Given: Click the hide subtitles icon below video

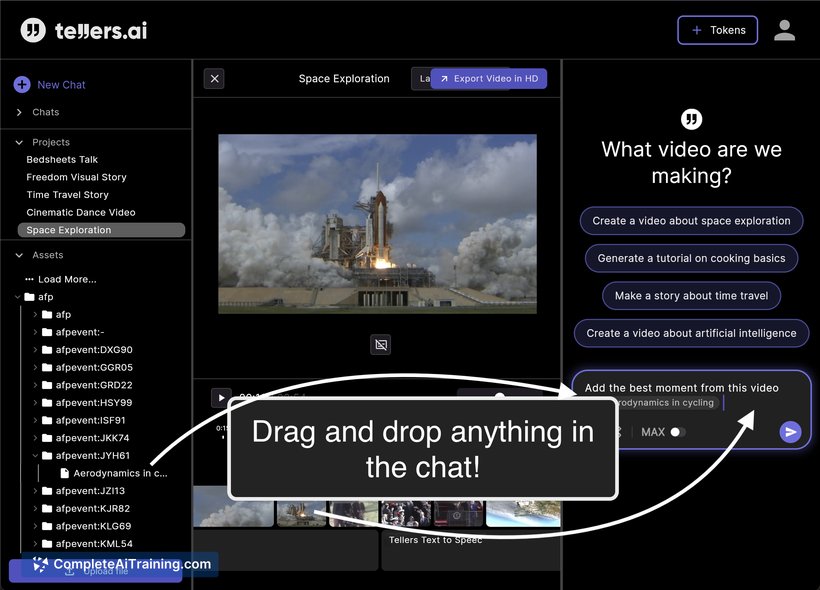Looking at the screenshot, I should tap(381, 345).
